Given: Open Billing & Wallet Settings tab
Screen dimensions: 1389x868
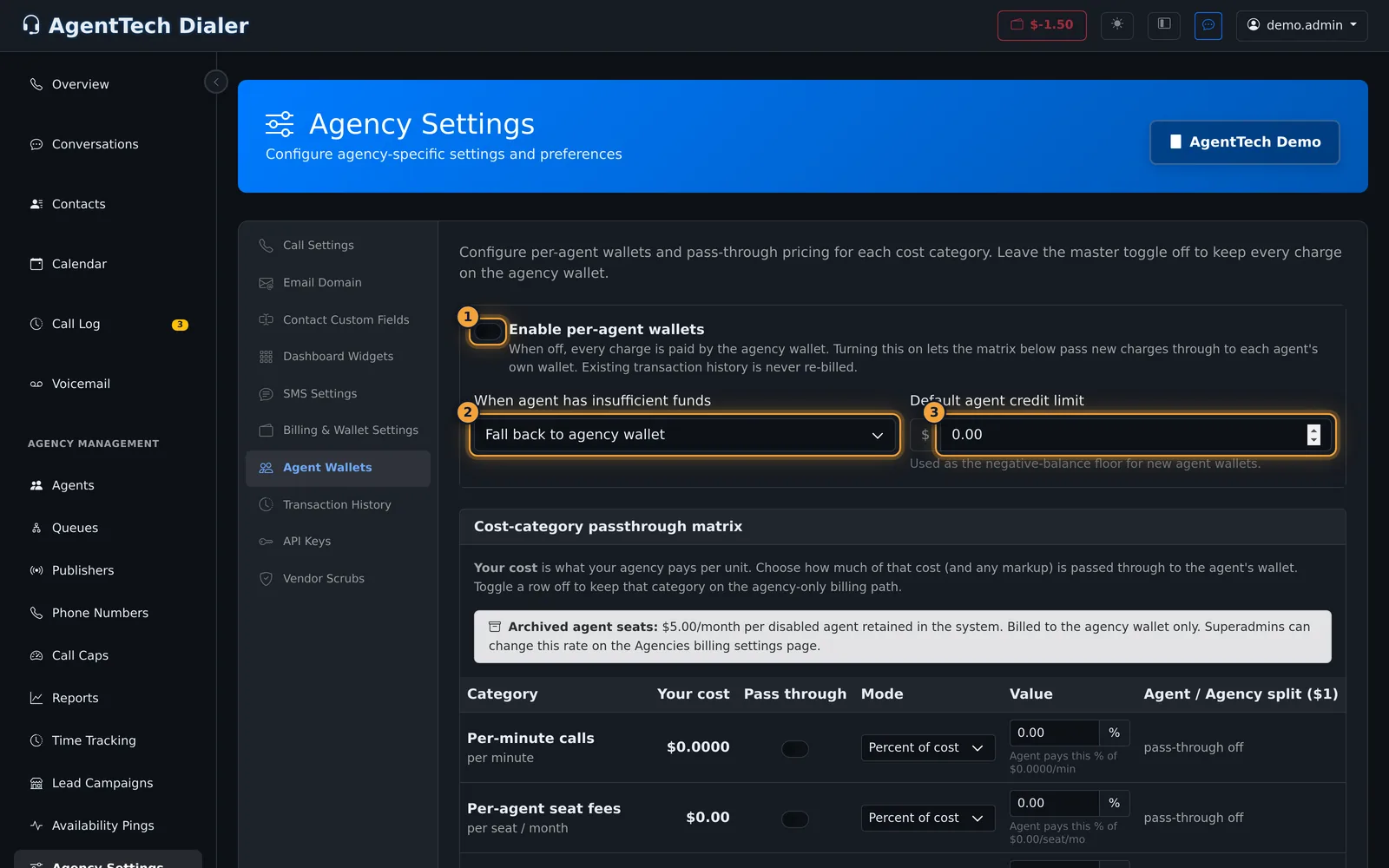Looking at the screenshot, I should point(338,431).
